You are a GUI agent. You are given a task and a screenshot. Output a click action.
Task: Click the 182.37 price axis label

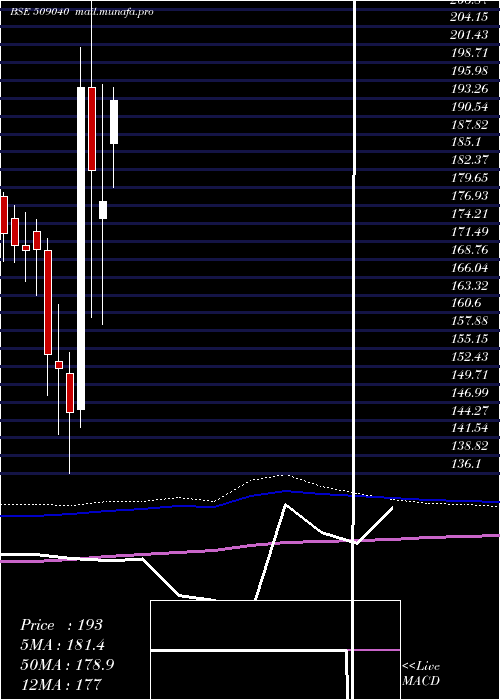[469, 160]
